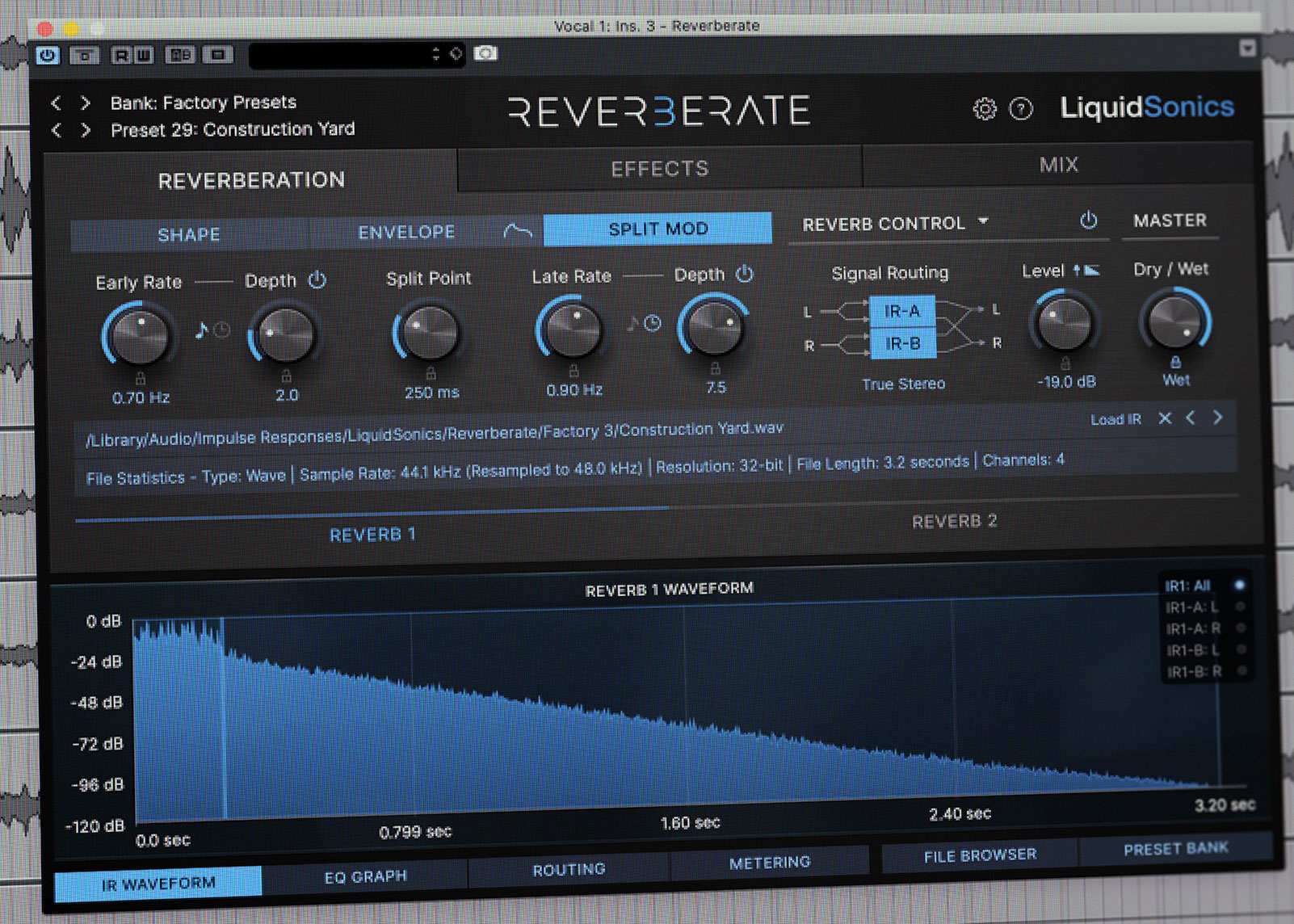1294x924 pixels.
Task: Open top-right host window menu arrow
Action: [1247, 48]
